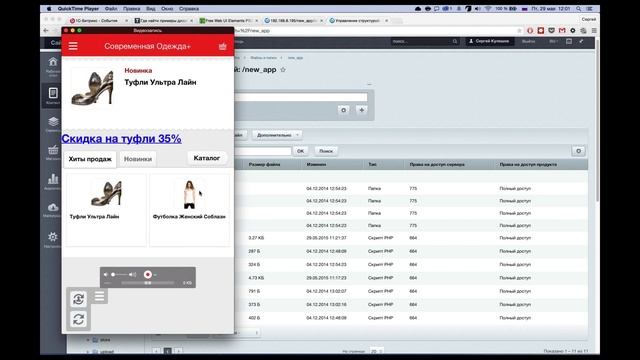Bookmark page with star in address bar
This screenshot has height=360, width=640.
pyautogui.click(x=520, y=31)
